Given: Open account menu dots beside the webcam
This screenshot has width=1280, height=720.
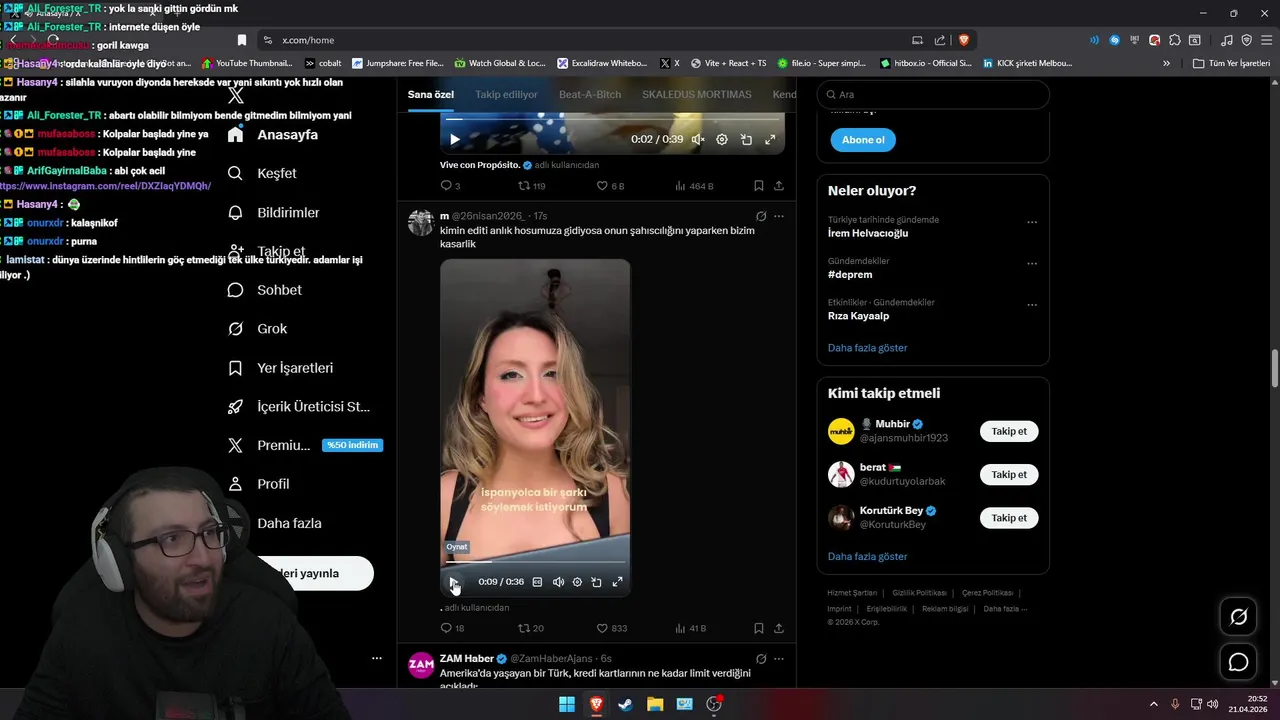Looking at the screenshot, I should pos(377,658).
